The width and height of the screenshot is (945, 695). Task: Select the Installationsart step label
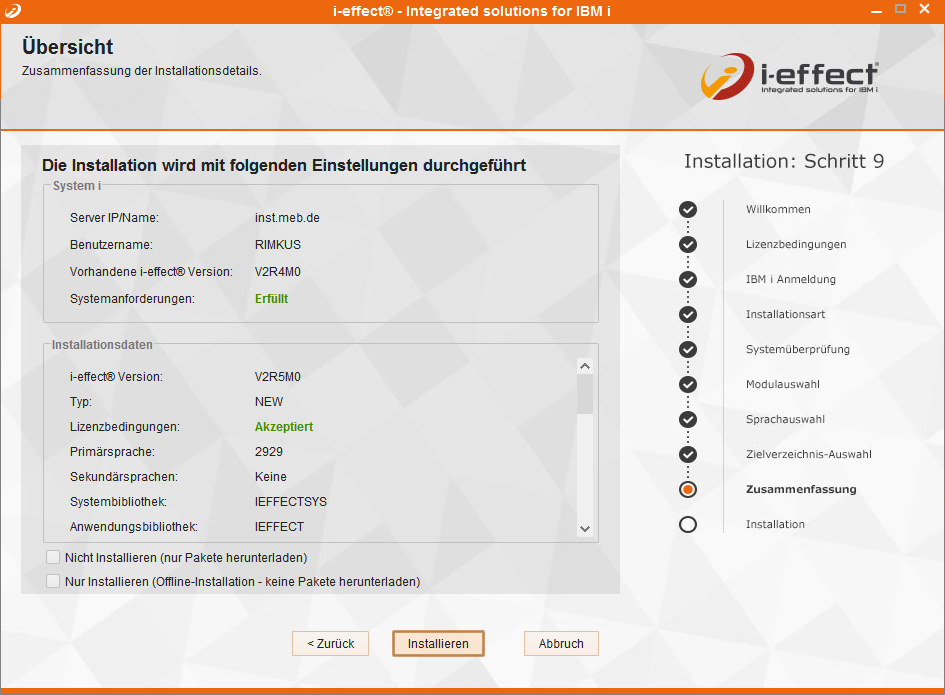pyautogui.click(x=785, y=314)
